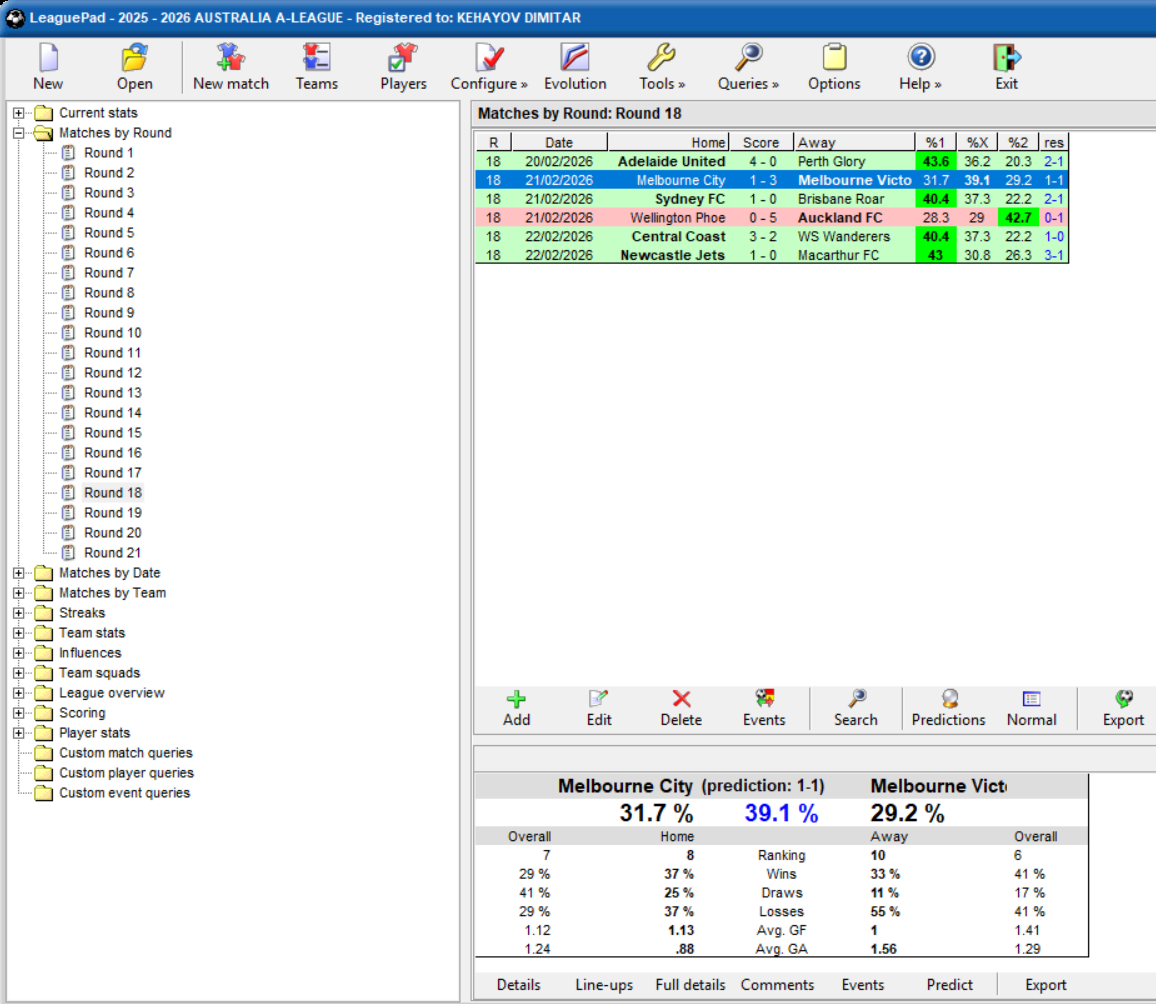Screen dimensions: 1156x1004
Task: Select the Events icon in the match toolbar
Action: coord(764,705)
